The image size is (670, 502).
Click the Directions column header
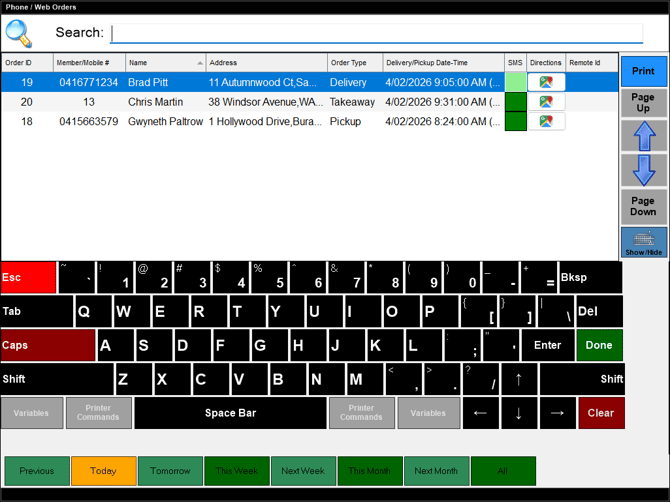(546, 63)
